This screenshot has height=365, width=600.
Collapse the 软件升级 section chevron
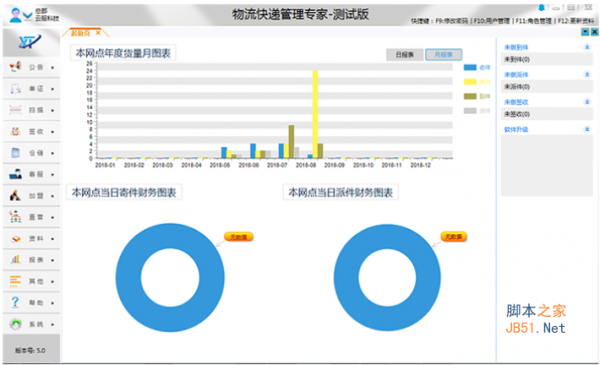587,129
